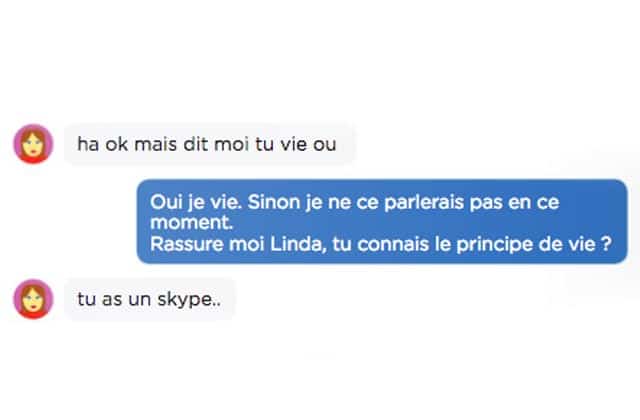The image size is (640, 420).
Task: Select the "tu as un skype.." message
Action: [150, 298]
